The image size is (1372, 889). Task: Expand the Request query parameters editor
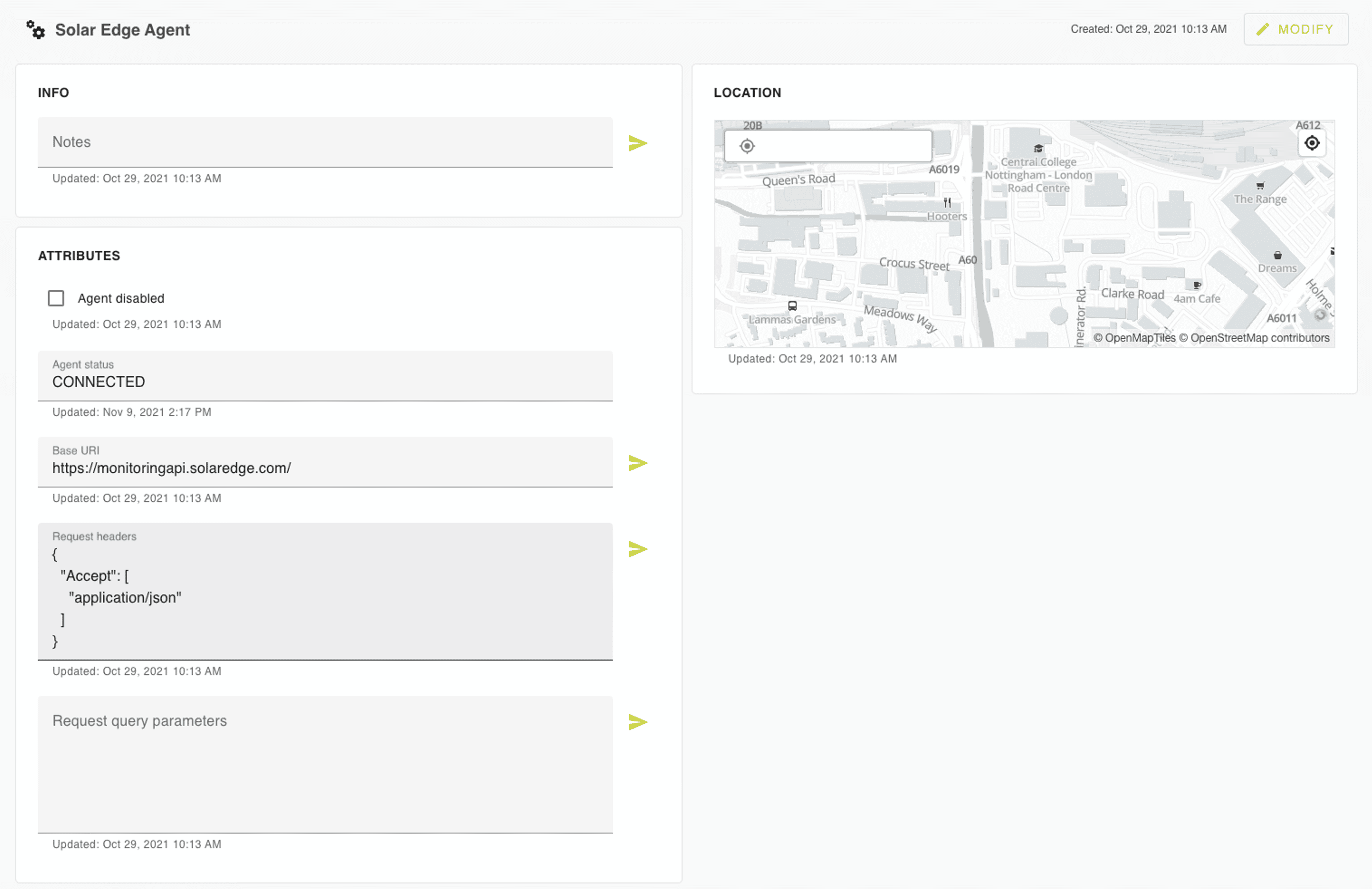pyautogui.click(x=637, y=721)
